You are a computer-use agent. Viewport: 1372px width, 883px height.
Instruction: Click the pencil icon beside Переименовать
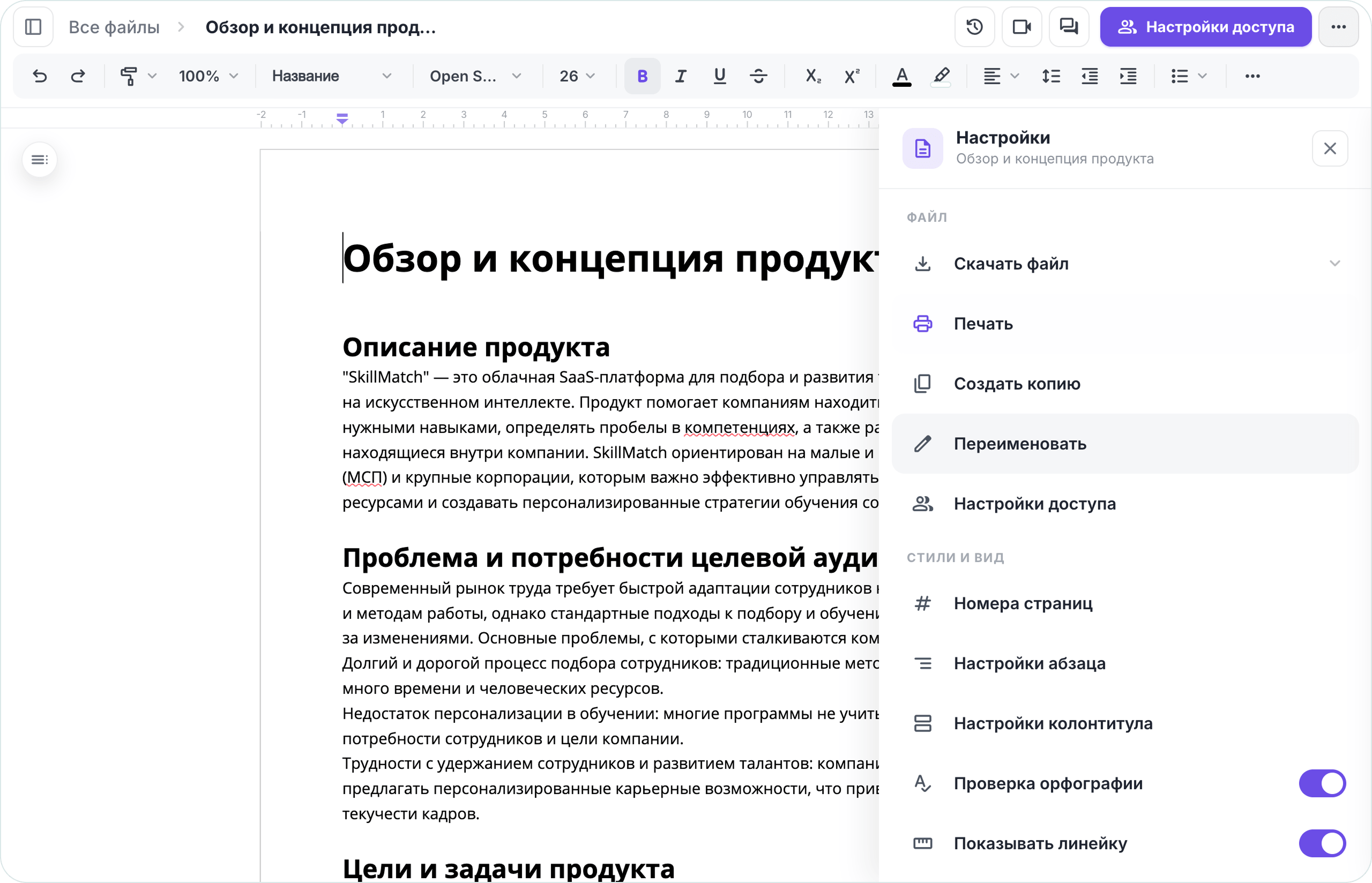pos(922,443)
